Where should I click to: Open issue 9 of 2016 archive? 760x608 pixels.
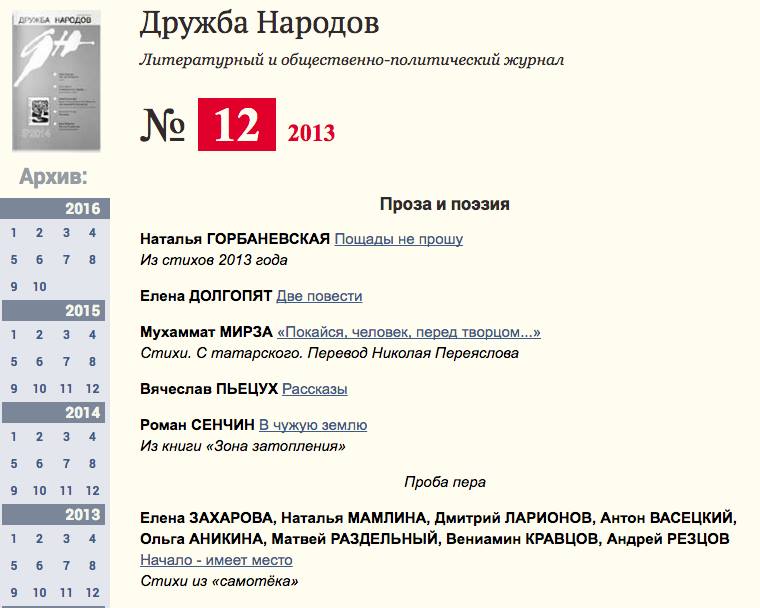[14, 287]
